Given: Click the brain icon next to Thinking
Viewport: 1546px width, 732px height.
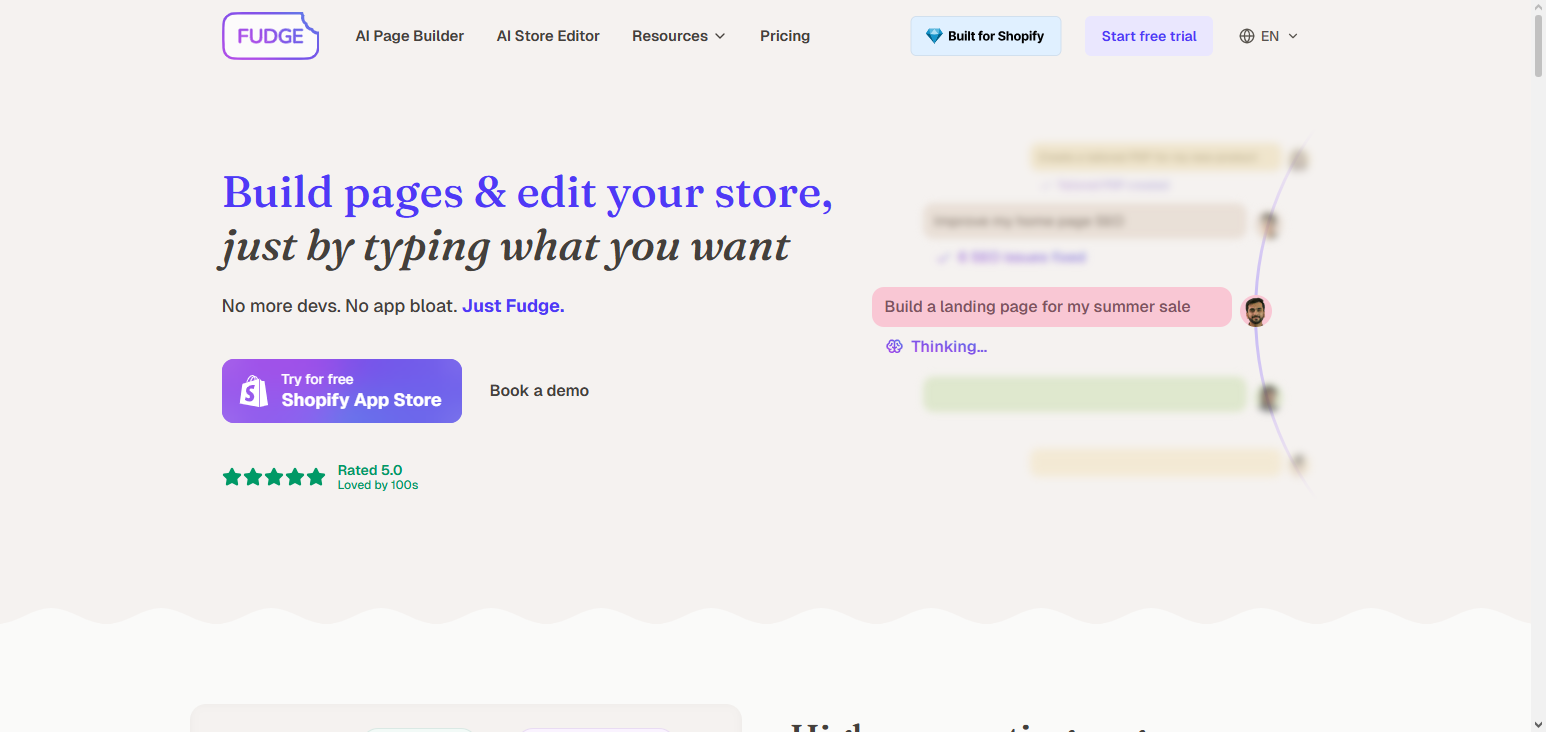Looking at the screenshot, I should (894, 347).
